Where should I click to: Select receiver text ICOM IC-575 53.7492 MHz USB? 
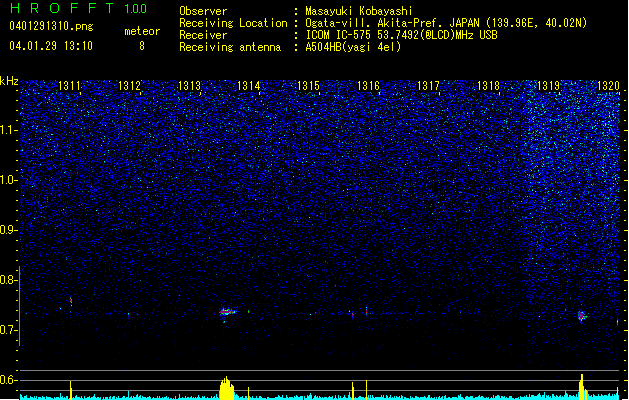click(402, 35)
